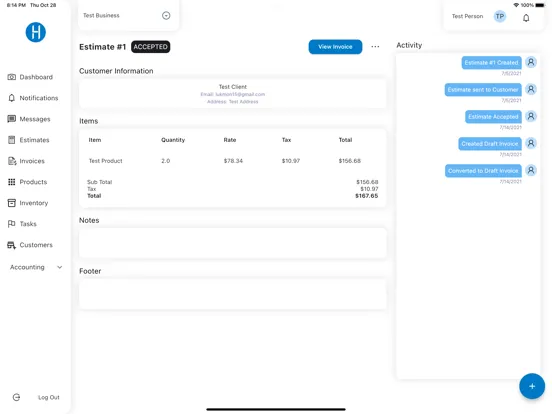Viewport: 552px width, 414px height.
Task: Click the top-right notification bell icon
Action: 526,18
